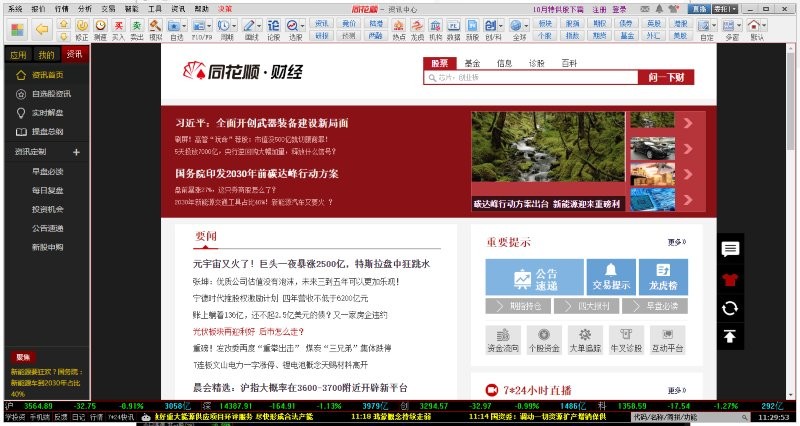Expand the 多窗 dropdown arrow
The width and height of the screenshot is (800, 426).
click(x=739, y=26)
